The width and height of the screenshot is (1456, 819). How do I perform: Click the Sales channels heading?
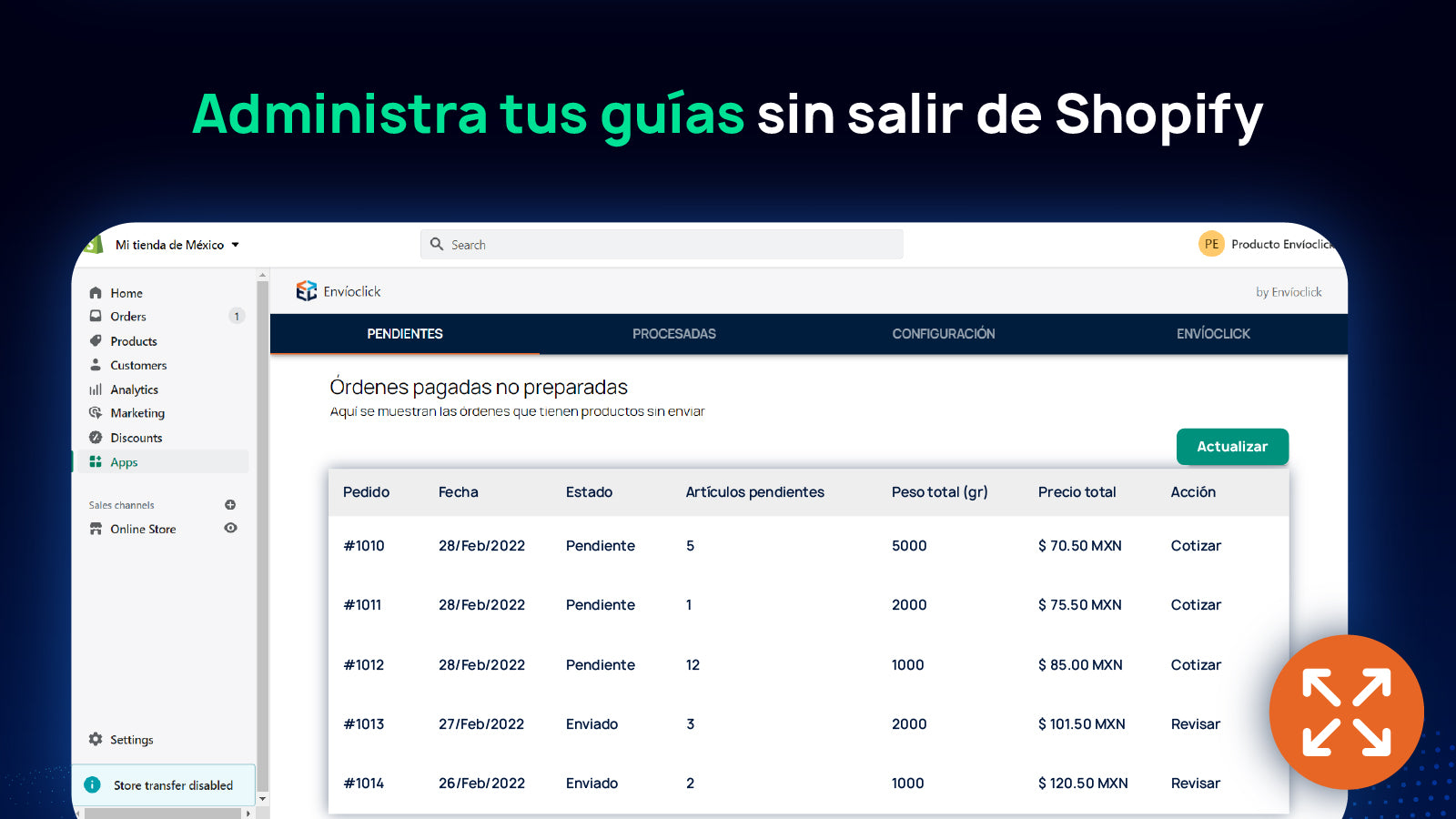point(121,505)
